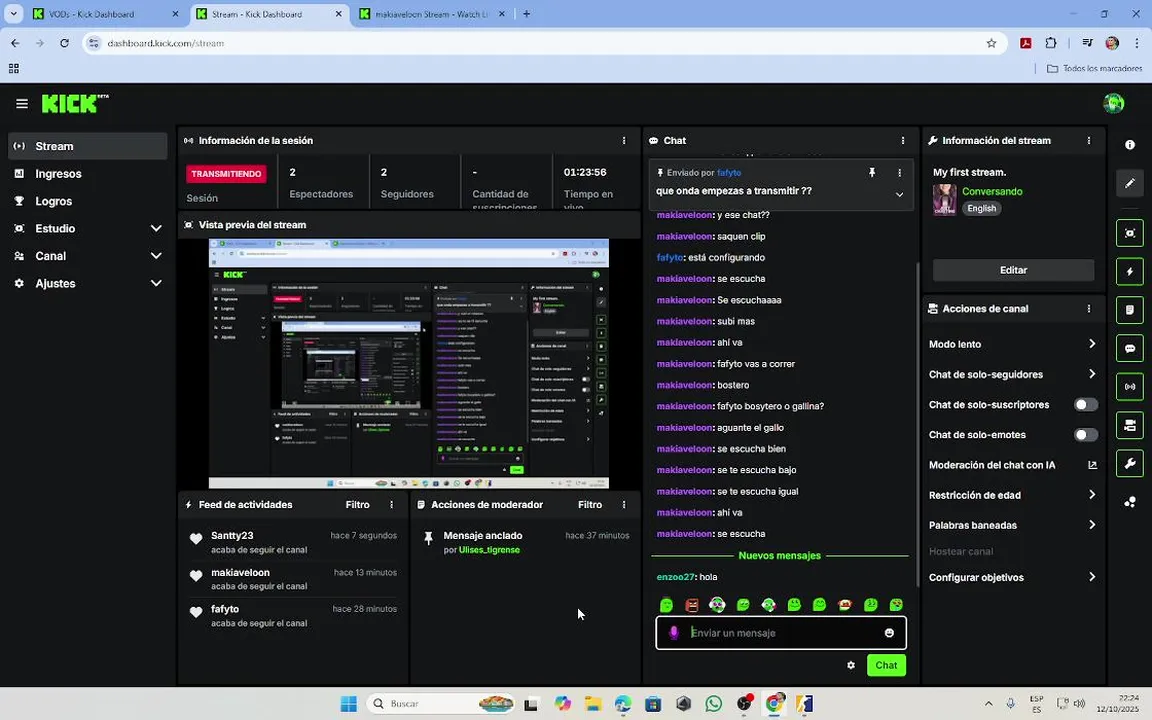Click the purple microphone icon in the message box
Viewport: 1152px width, 720px height.
674,633
